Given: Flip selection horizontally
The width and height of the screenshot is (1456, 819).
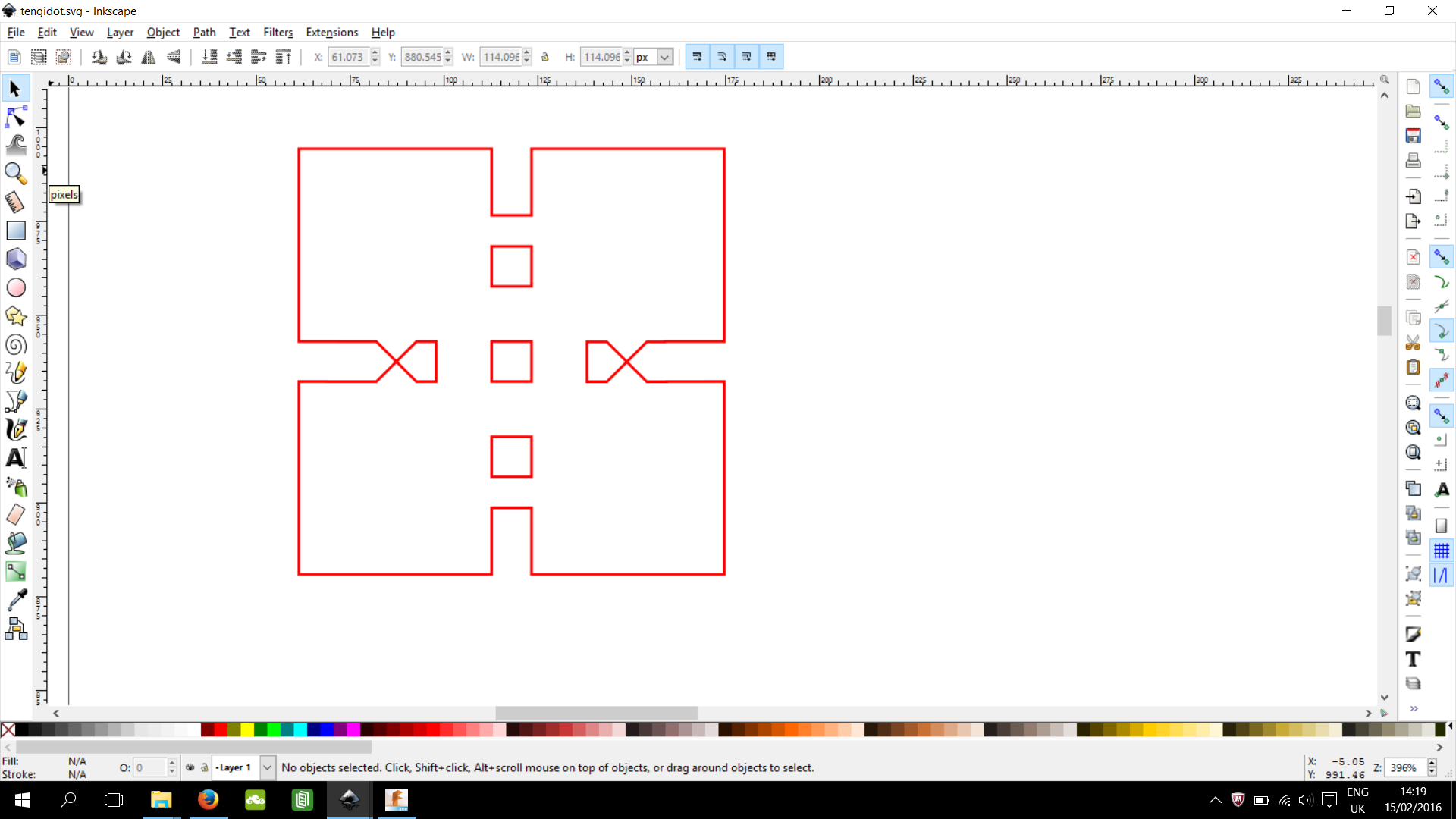Looking at the screenshot, I should point(149,57).
